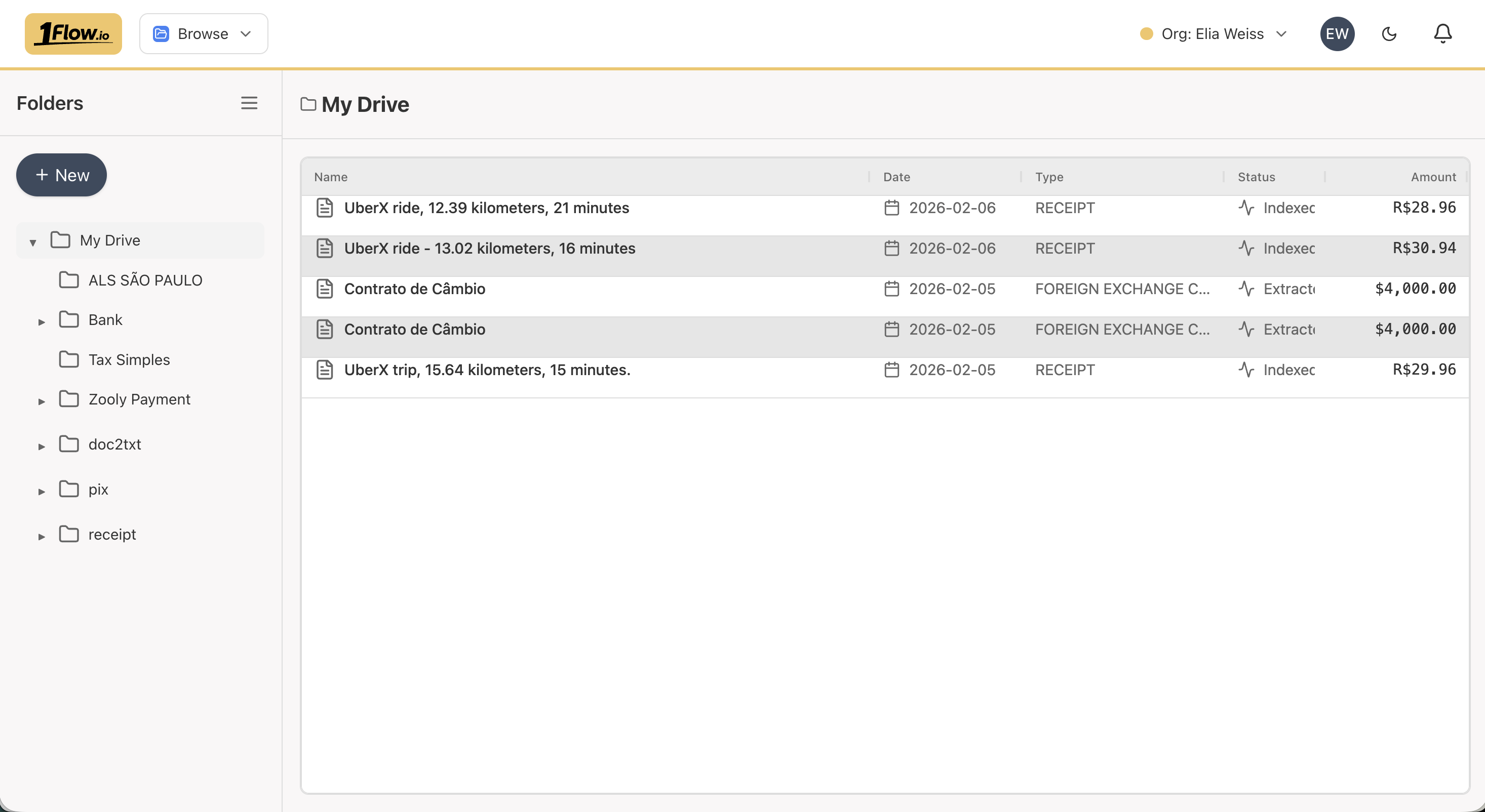Image resolution: width=1485 pixels, height=812 pixels.
Task: Click the 1Flow.io logo
Action: [73, 34]
